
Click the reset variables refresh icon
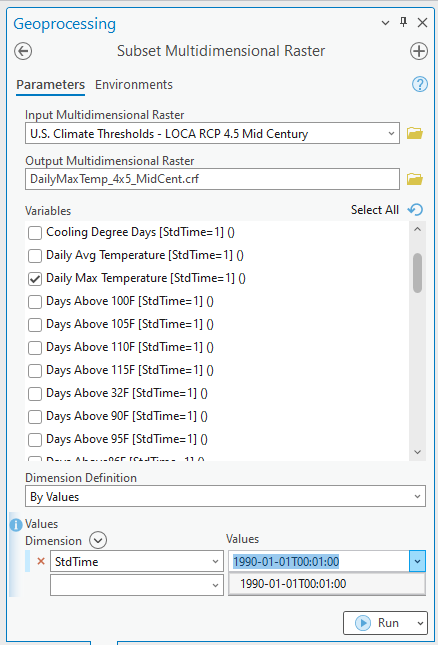click(415, 210)
